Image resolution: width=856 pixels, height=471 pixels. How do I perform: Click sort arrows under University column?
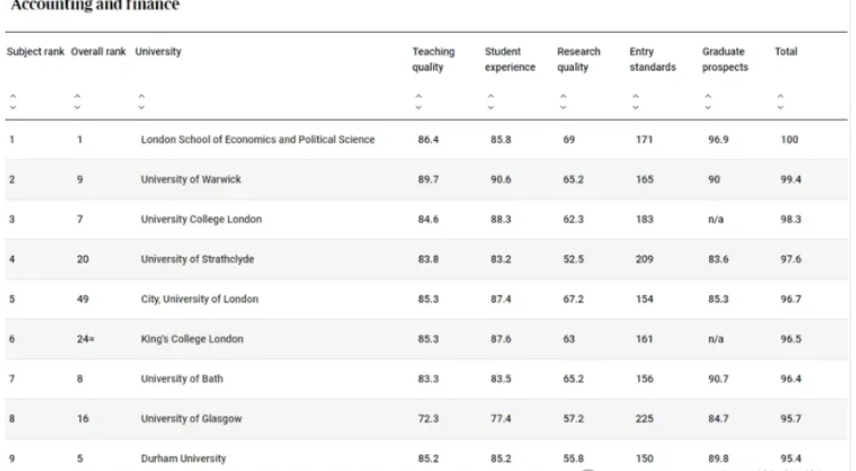(141, 99)
